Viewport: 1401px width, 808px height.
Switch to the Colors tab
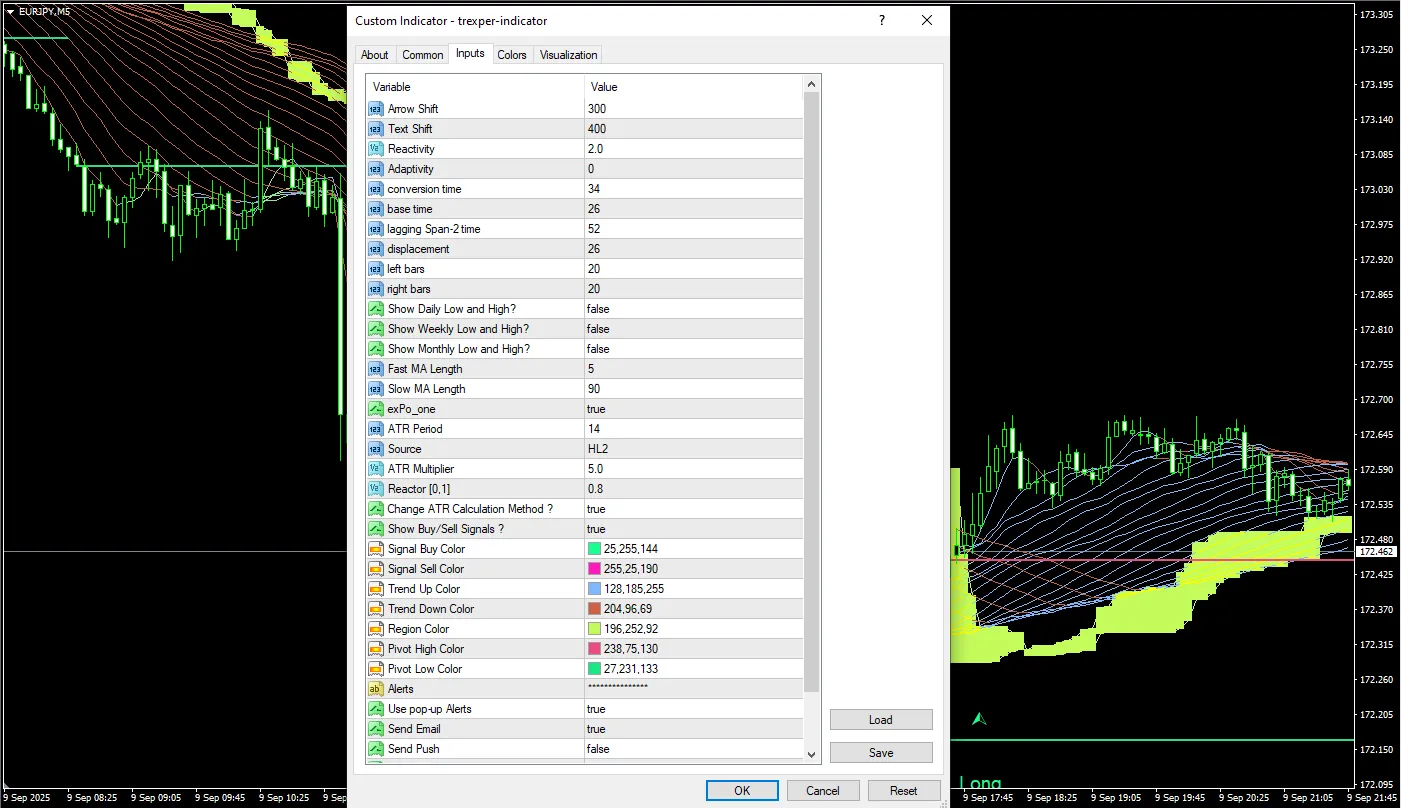(511, 55)
